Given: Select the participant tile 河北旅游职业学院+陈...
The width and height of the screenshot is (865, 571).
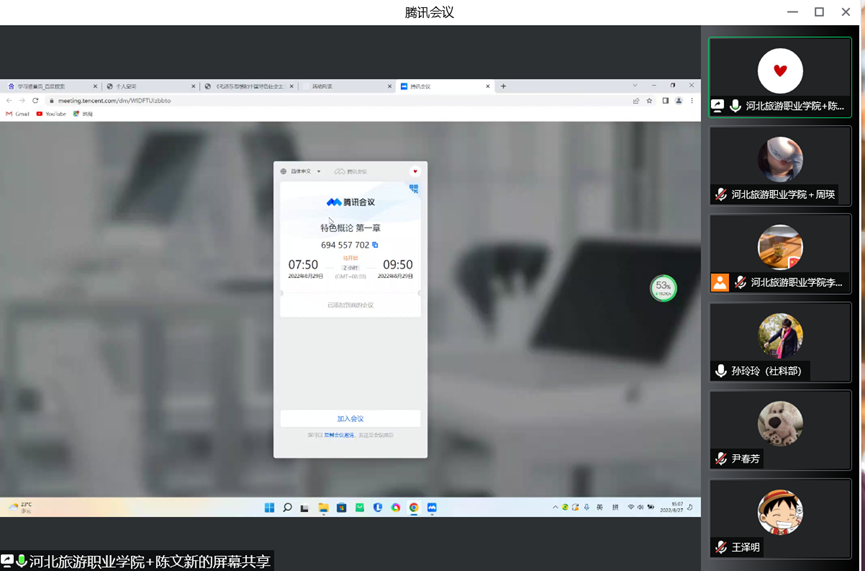Looking at the screenshot, I should click(779, 77).
